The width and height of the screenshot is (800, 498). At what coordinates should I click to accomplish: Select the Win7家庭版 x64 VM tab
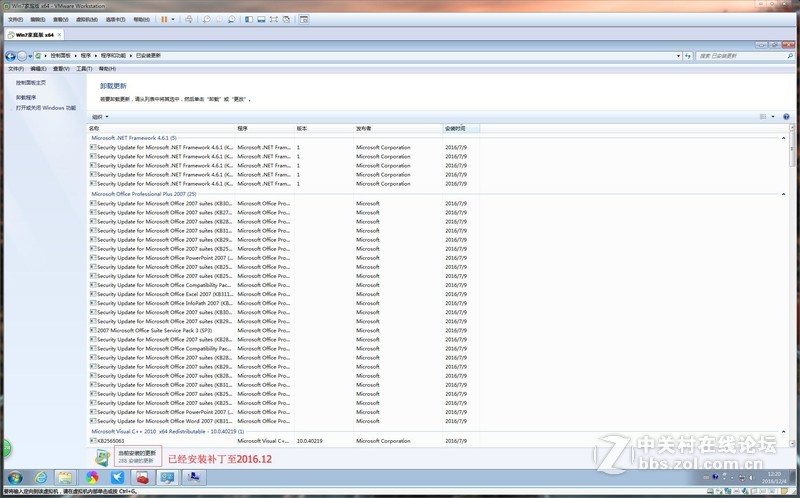pos(34,35)
